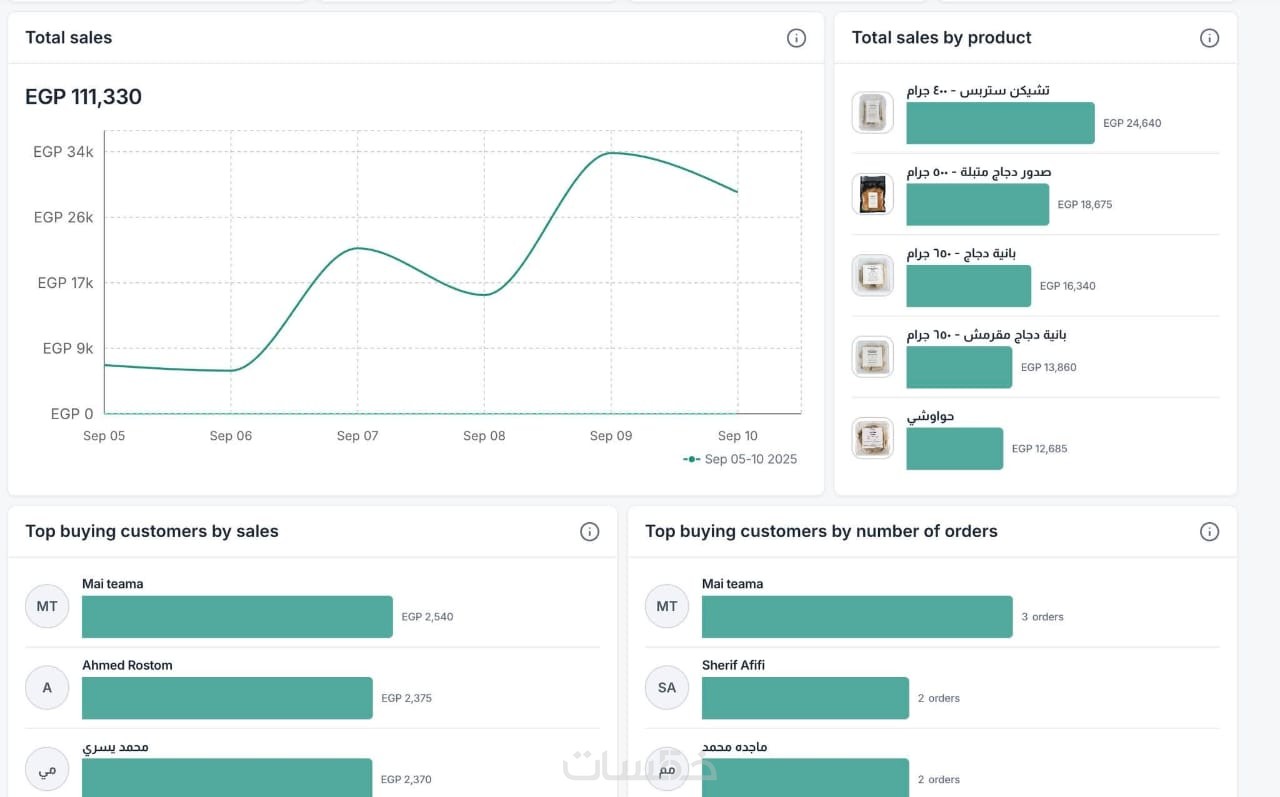1280x797 pixels.
Task: Show info for Top buying customers by number of orders
Action: pyautogui.click(x=1209, y=532)
